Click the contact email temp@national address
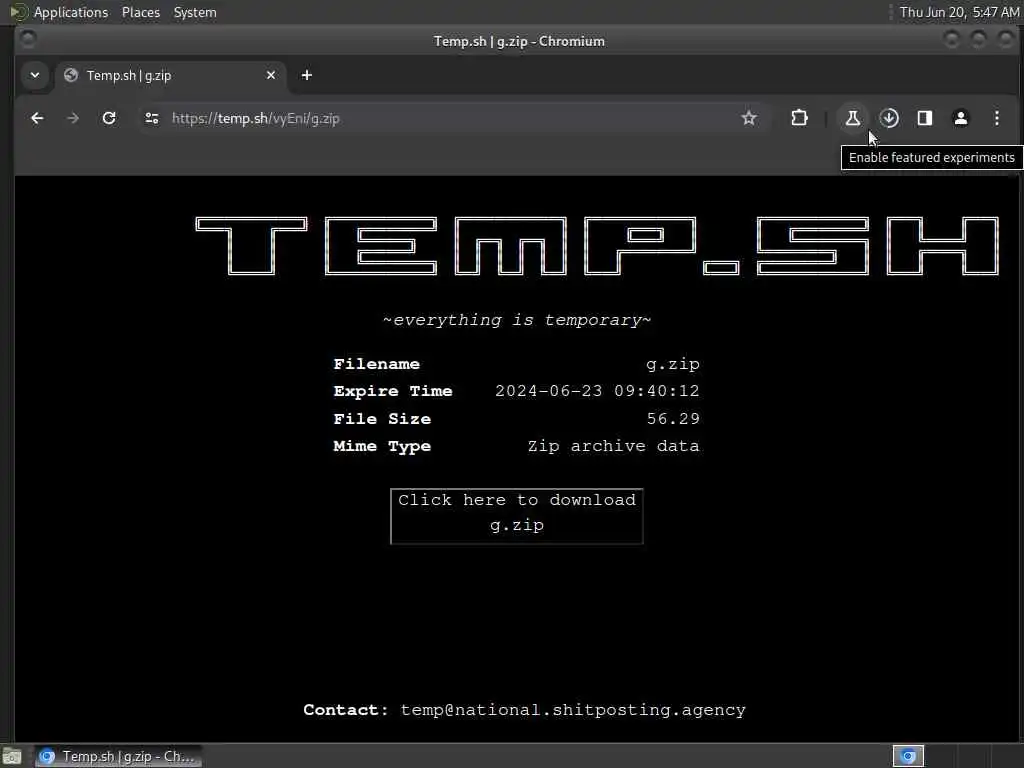 [x=573, y=710]
